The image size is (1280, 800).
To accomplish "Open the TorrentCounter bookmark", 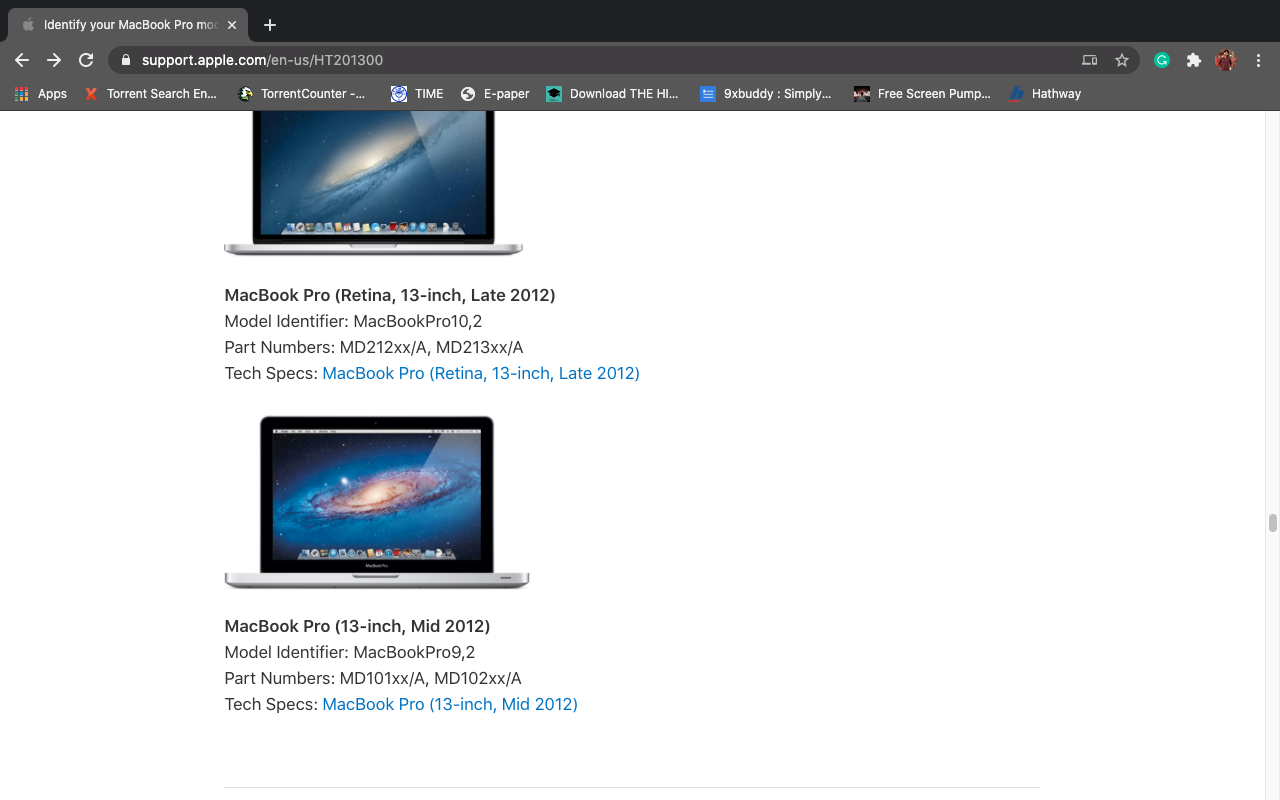I will tap(303, 94).
